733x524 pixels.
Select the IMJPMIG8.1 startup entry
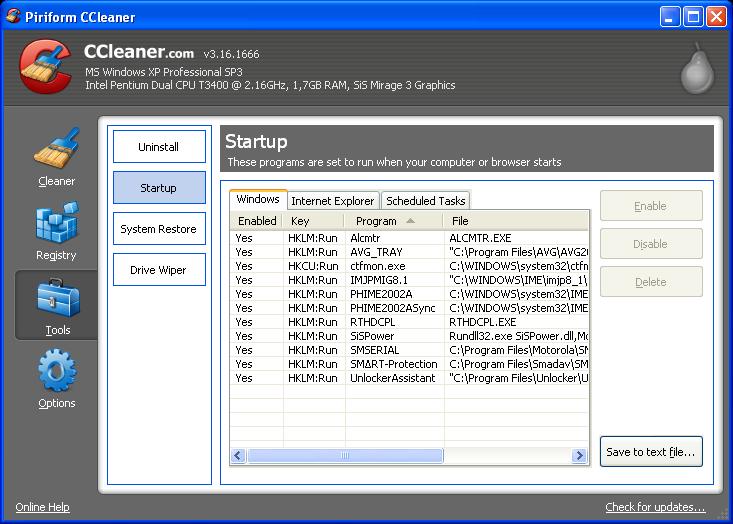409,280
